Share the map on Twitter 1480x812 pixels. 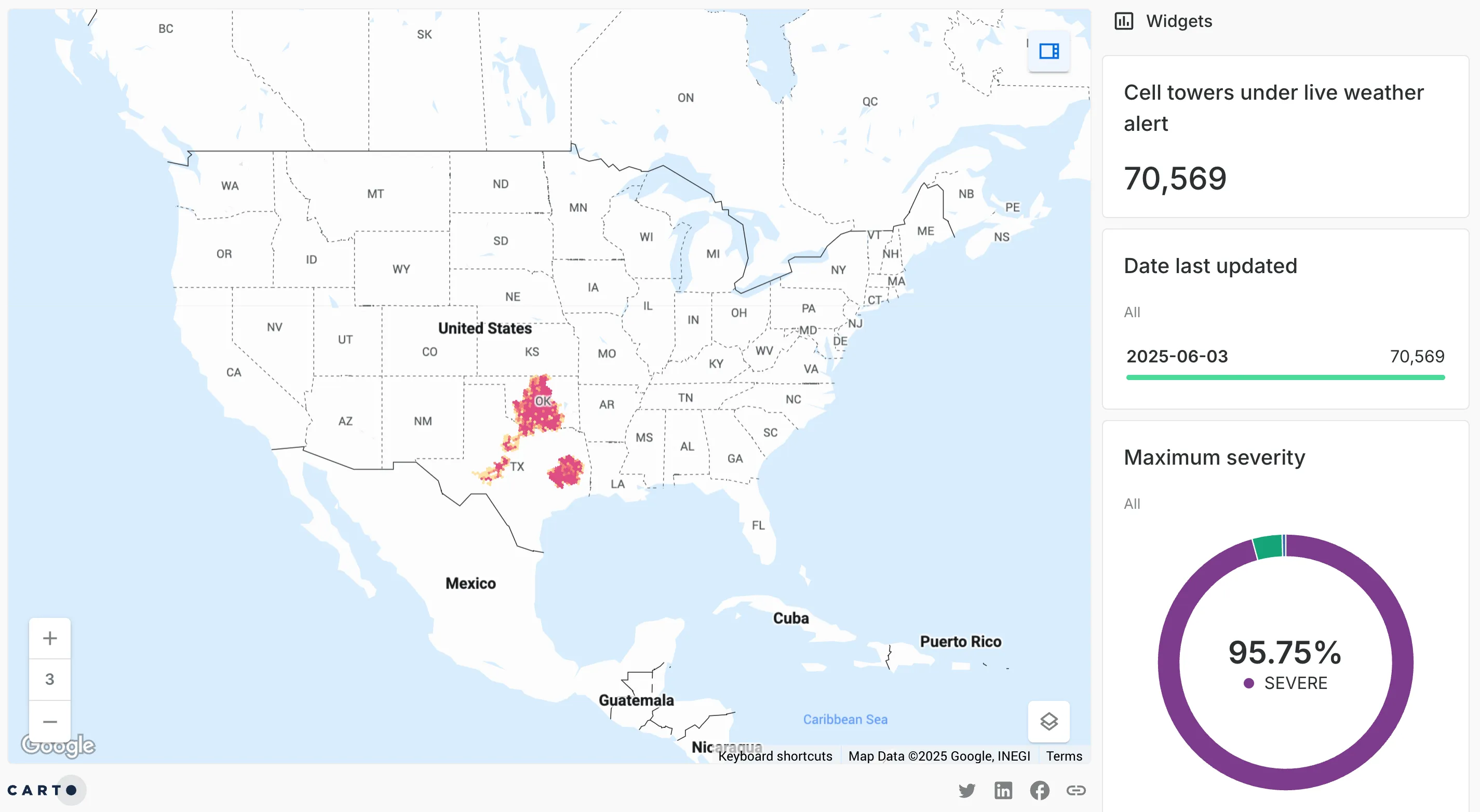[x=967, y=790]
